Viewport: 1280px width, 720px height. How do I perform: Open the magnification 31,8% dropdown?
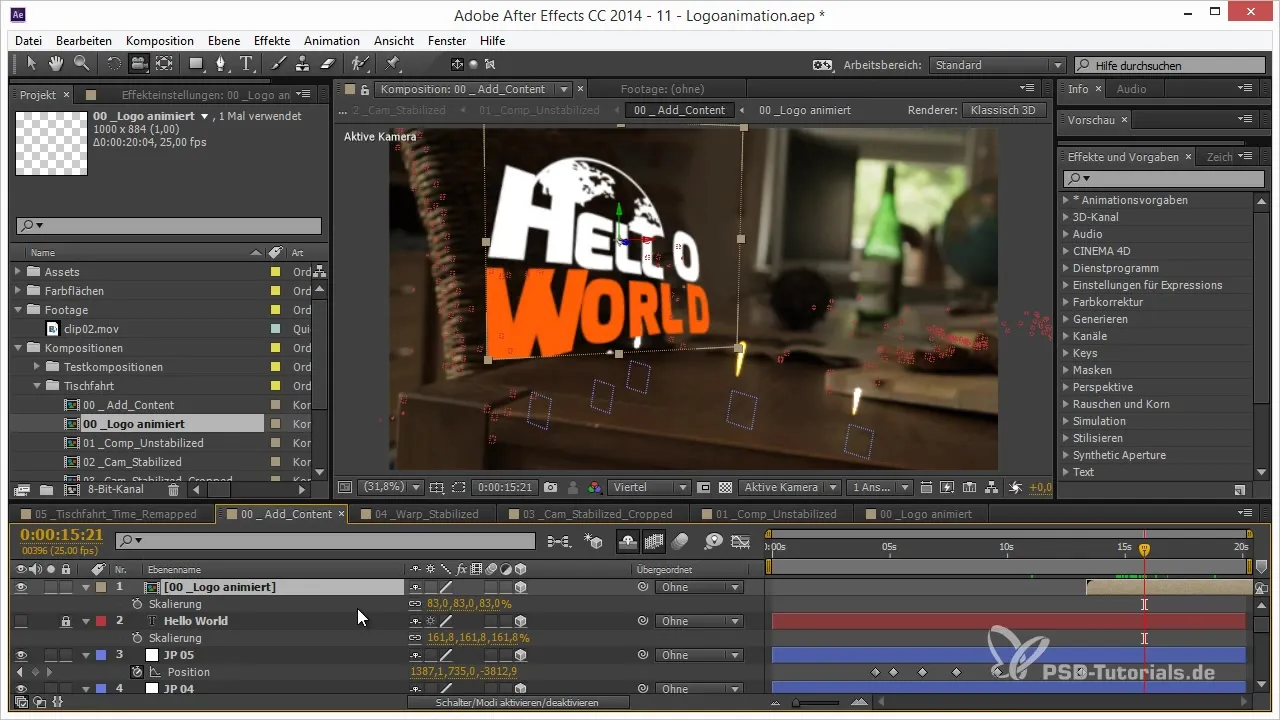coord(391,488)
